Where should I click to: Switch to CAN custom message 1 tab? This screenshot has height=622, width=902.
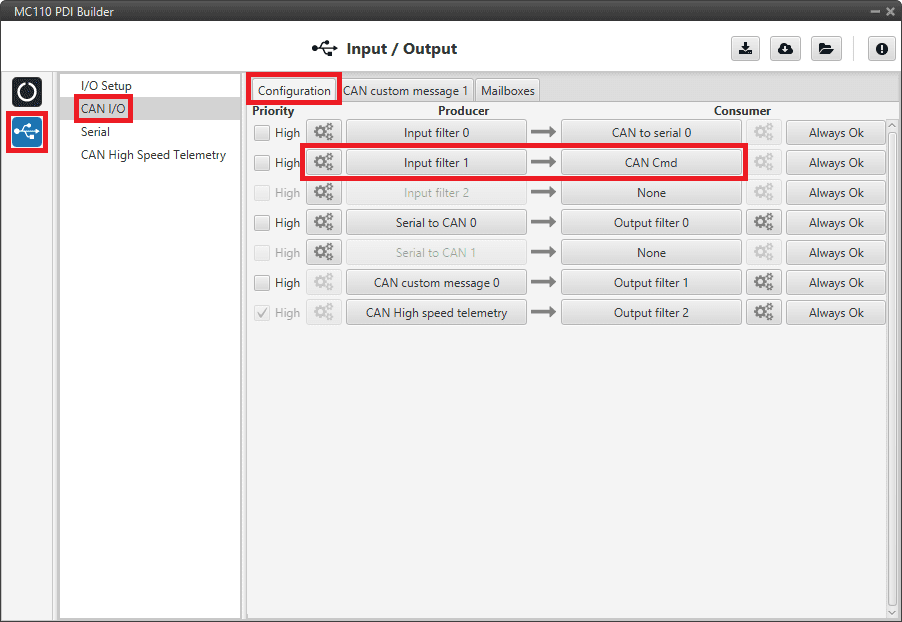tap(405, 90)
